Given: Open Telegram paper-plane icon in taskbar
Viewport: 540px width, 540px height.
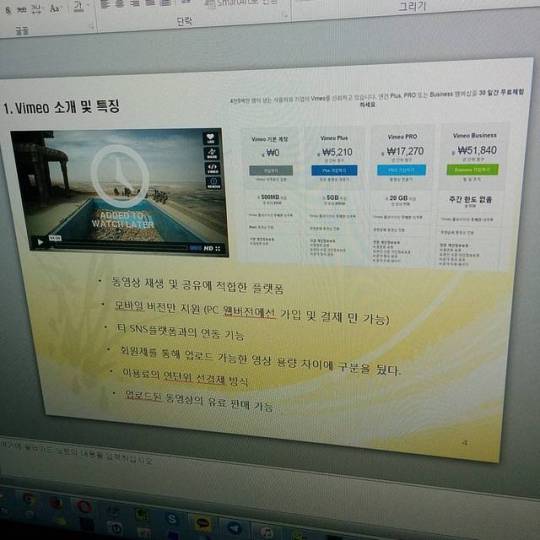Looking at the screenshot, I should pyautogui.click(x=235, y=529).
